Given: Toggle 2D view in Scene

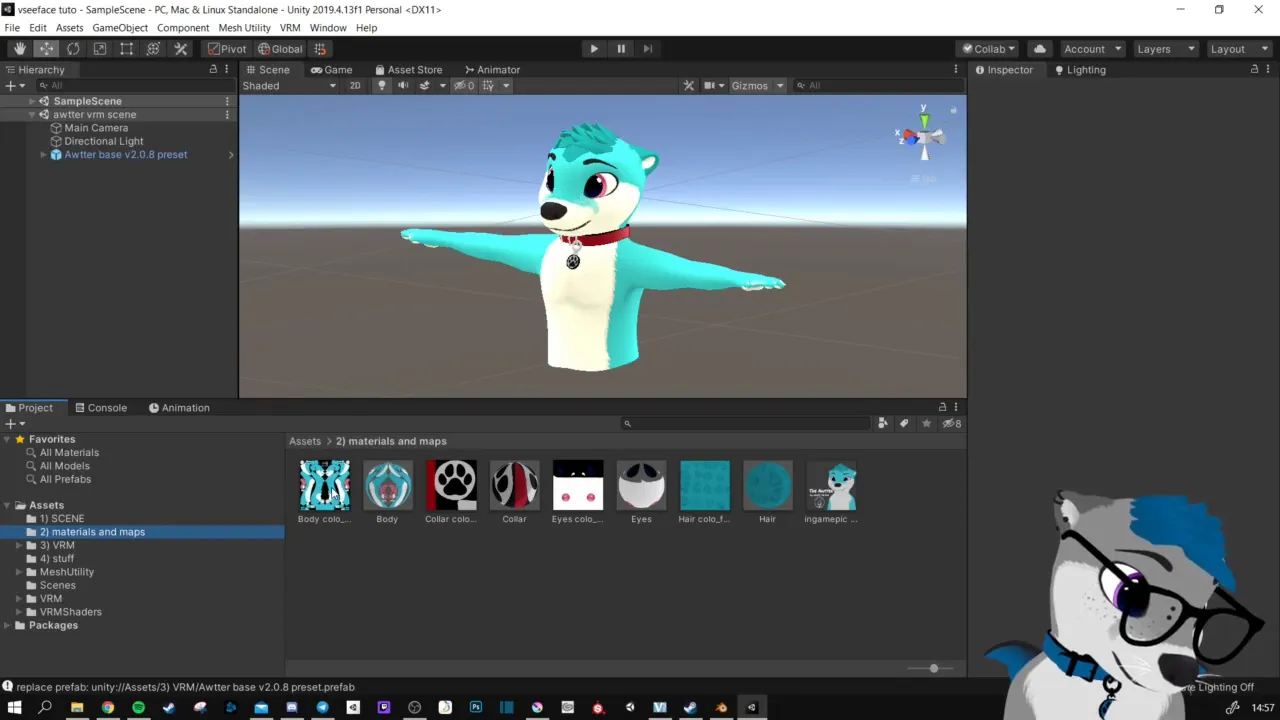Looking at the screenshot, I should (x=355, y=86).
